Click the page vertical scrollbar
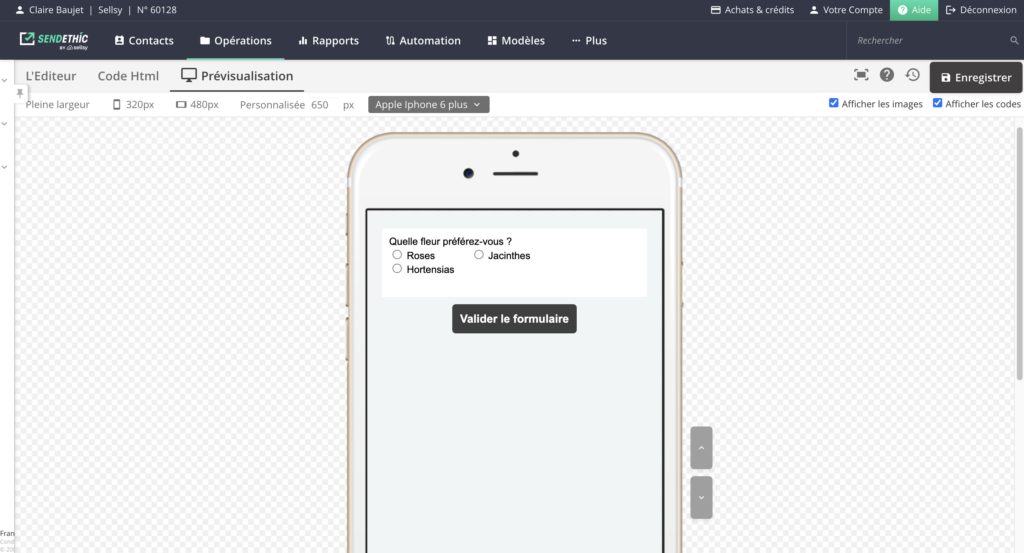The width and height of the screenshot is (1024, 553). coord(1019,253)
